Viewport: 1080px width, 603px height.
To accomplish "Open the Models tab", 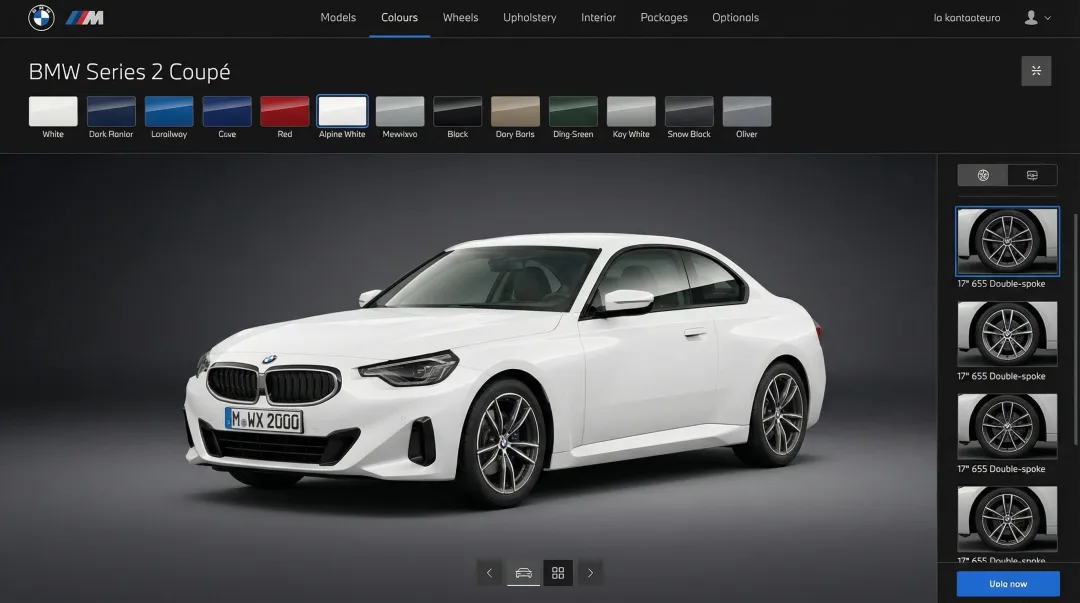I will coord(338,18).
